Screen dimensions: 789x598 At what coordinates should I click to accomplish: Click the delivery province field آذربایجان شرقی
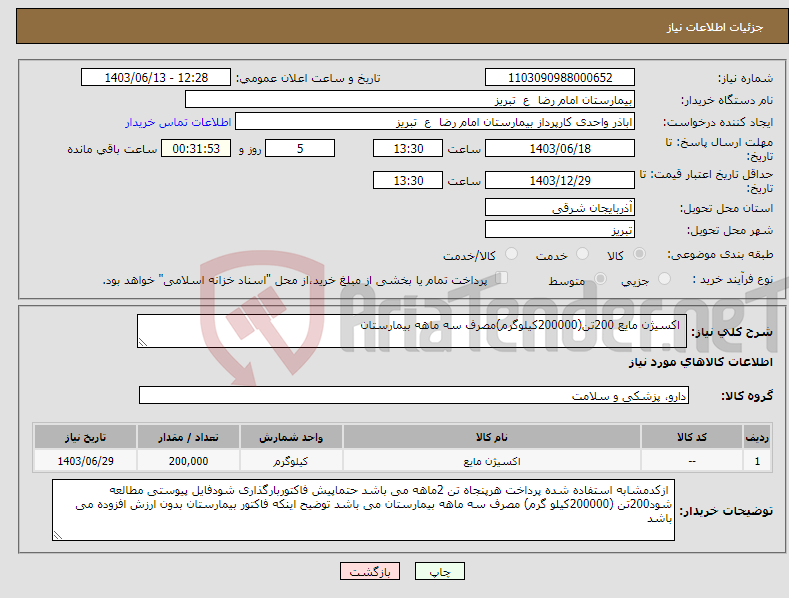tap(560, 207)
